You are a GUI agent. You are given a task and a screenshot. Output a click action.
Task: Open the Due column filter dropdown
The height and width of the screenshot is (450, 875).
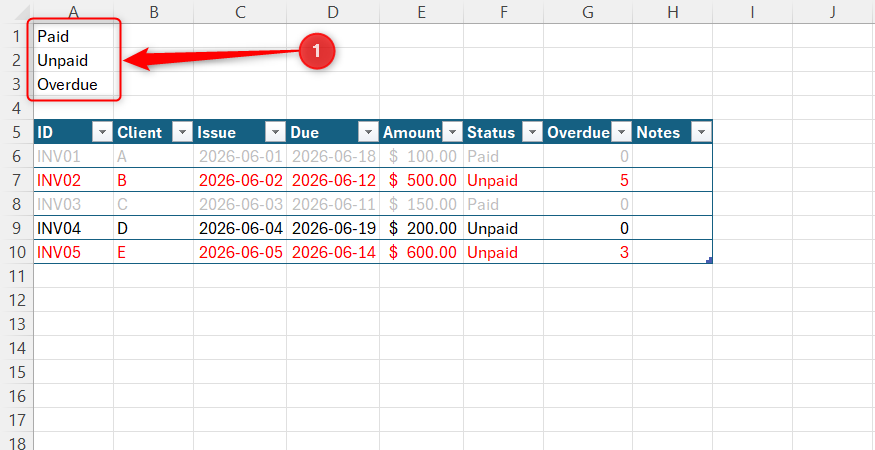(x=368, y=132)
